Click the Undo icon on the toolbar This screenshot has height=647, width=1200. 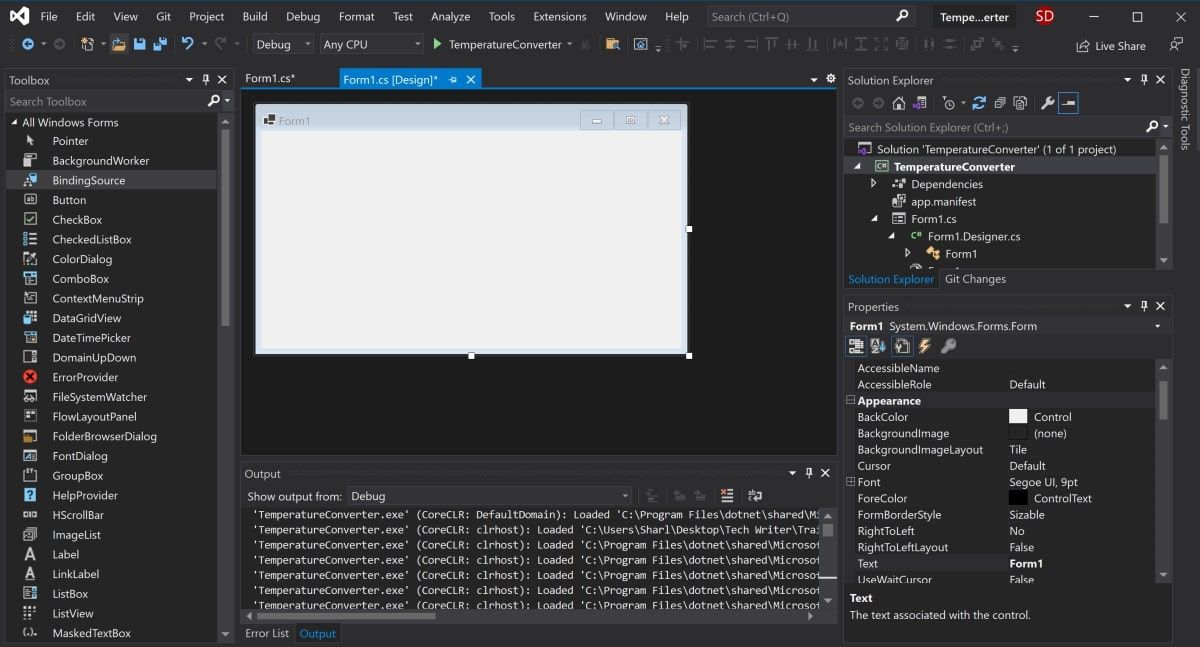point(188,44)
